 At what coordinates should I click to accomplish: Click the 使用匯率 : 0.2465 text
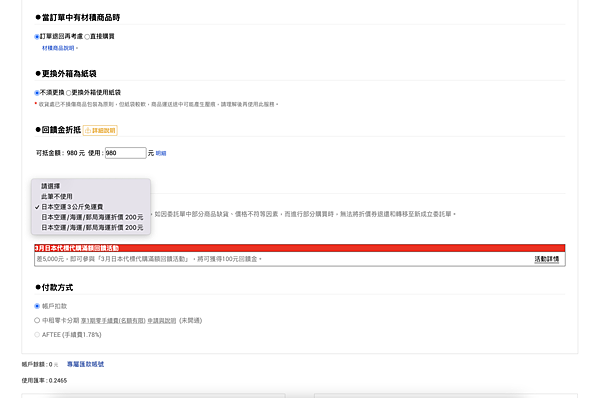pyautogui.click(x=44, y=380)
